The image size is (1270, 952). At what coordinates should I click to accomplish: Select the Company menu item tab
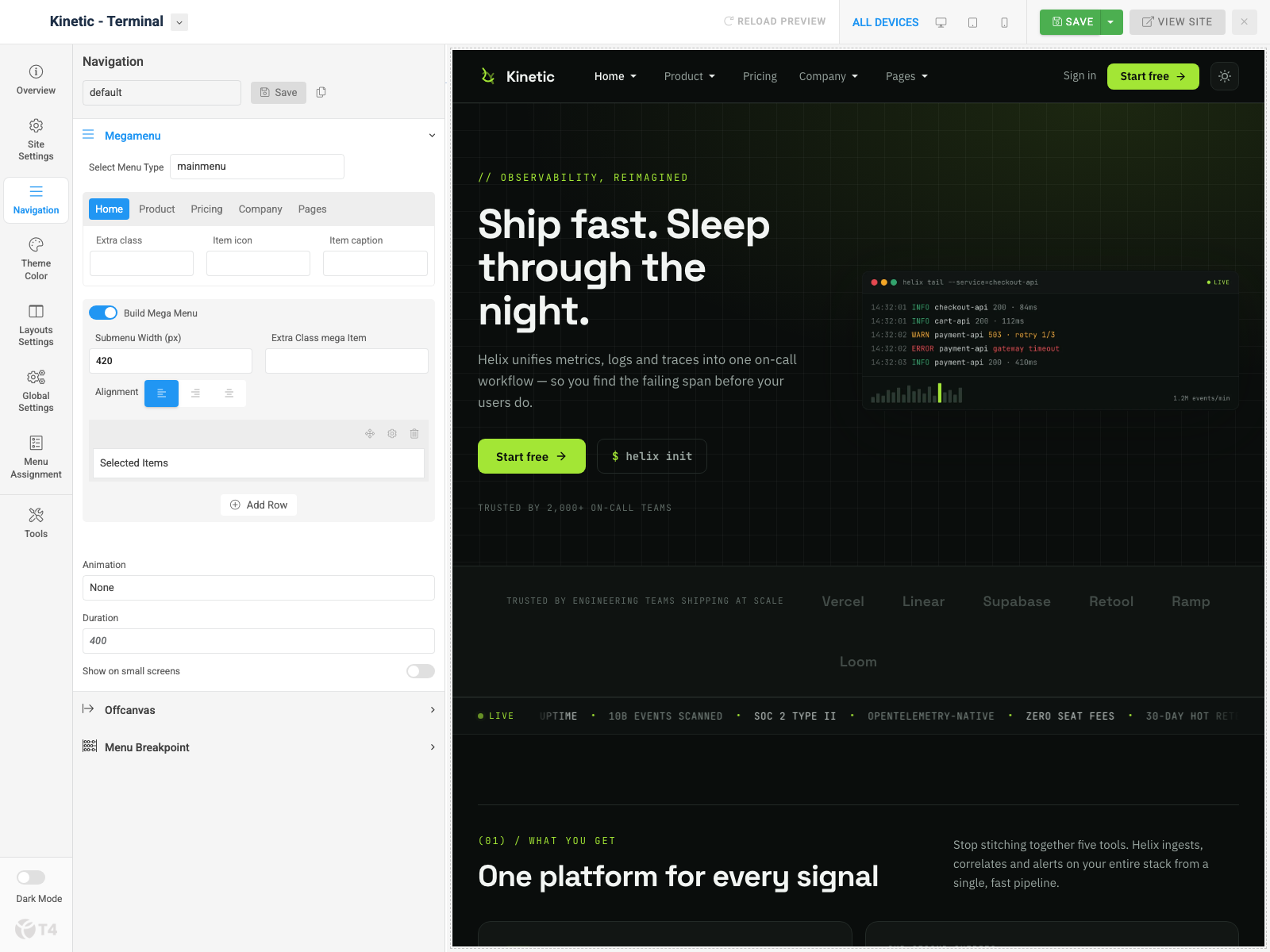[x=260, y=209]
